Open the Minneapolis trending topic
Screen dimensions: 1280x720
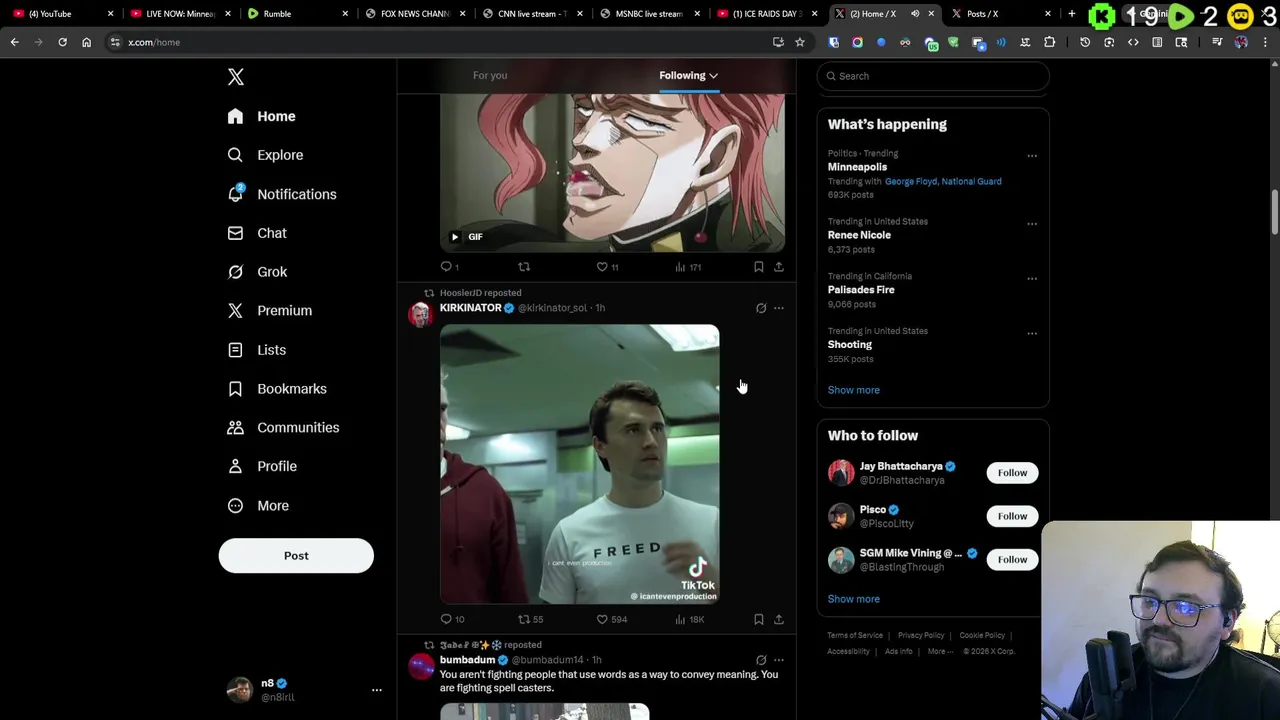[x=857, y=167]
